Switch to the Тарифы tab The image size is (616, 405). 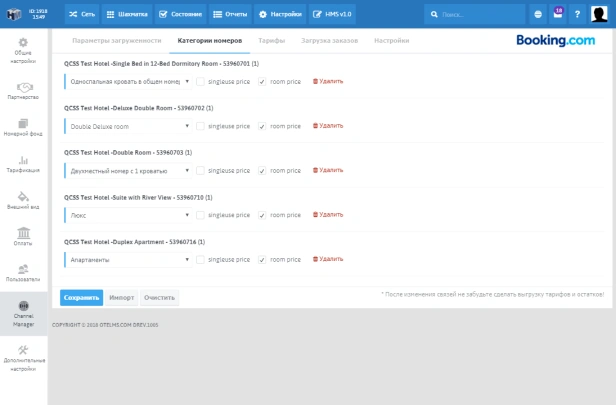[x=271, y=40]
